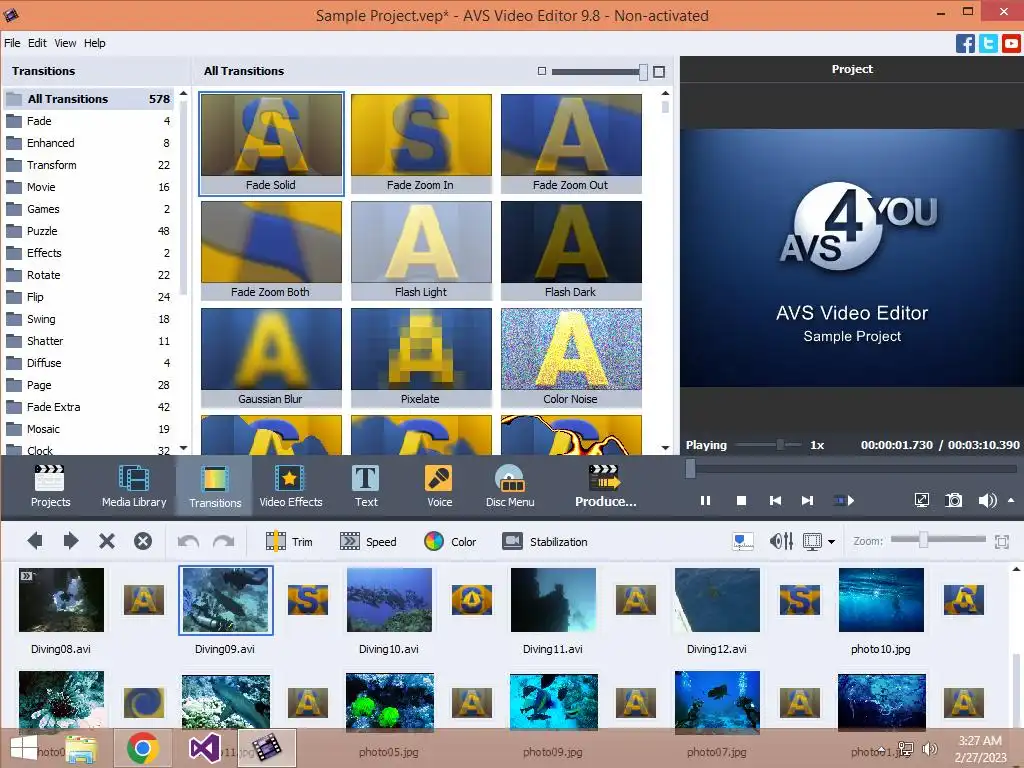Open the File menu

[x=12, y=43]
